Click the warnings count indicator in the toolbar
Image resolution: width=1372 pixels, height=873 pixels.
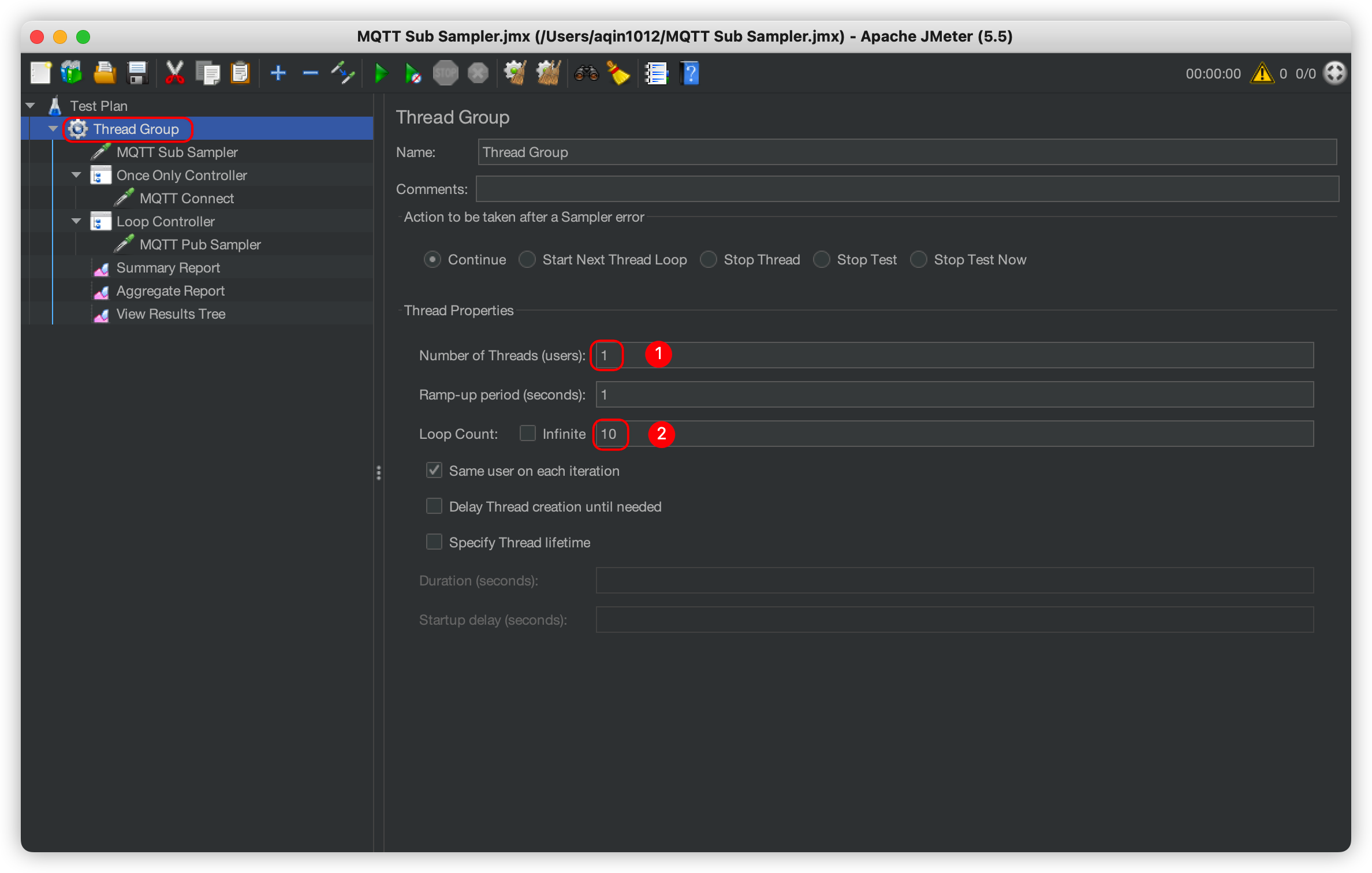click(x=1268, y=73)
